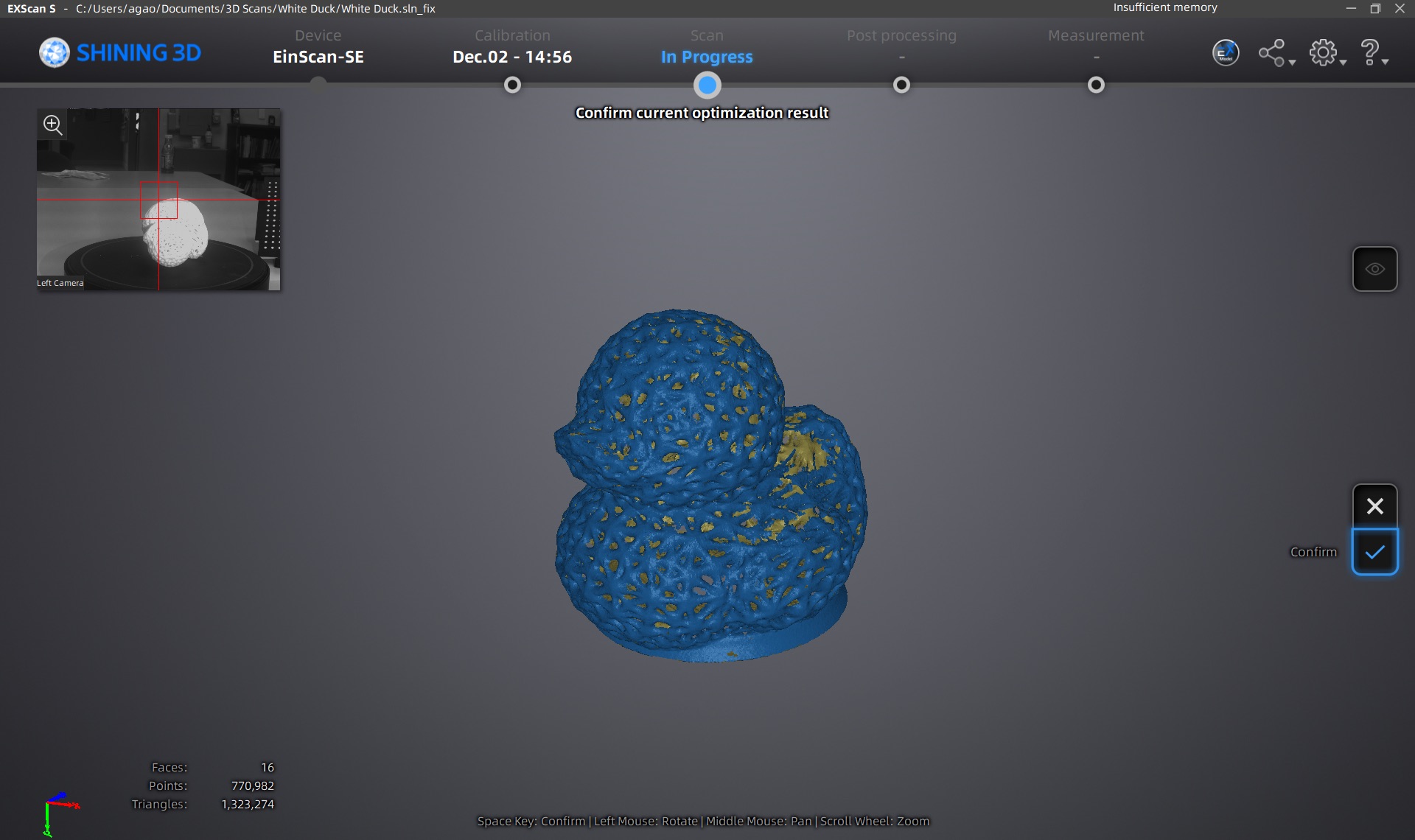This screenshot has height=840, width=1415.
Task: Switch to the Post processing step
Action: tap(901, 85)
